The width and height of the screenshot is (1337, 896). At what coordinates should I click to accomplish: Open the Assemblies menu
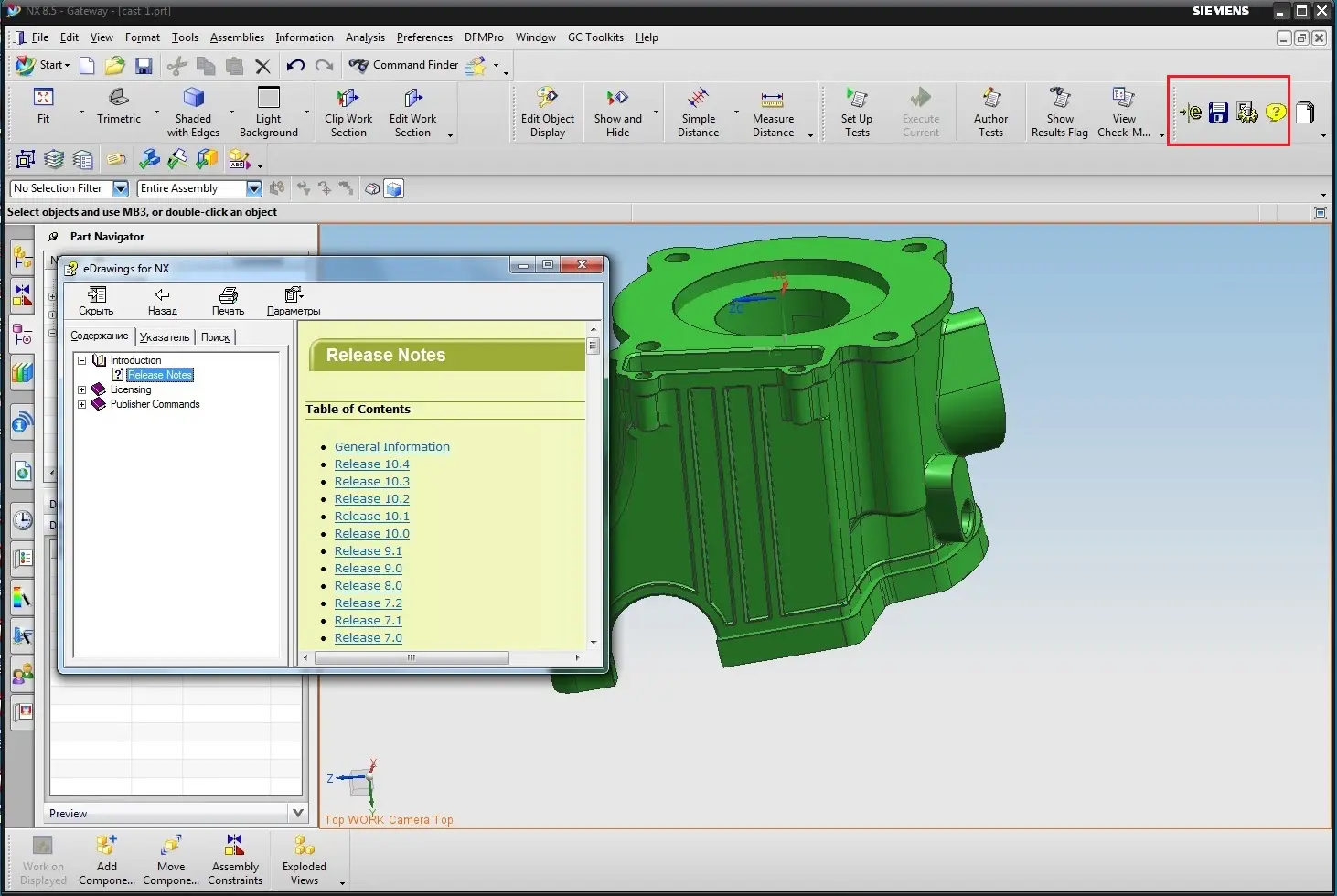[x=237, y=37]
